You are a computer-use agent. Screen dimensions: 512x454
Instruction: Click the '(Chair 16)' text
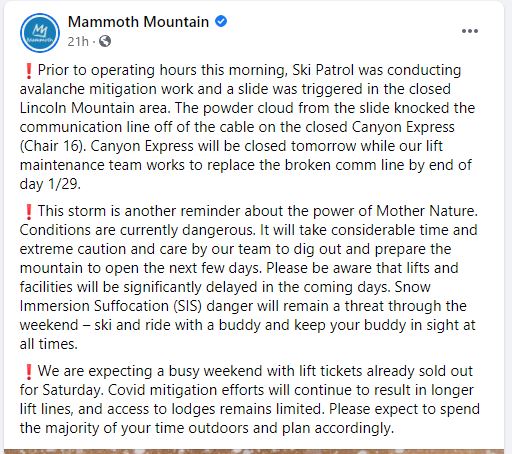[51, 146]
